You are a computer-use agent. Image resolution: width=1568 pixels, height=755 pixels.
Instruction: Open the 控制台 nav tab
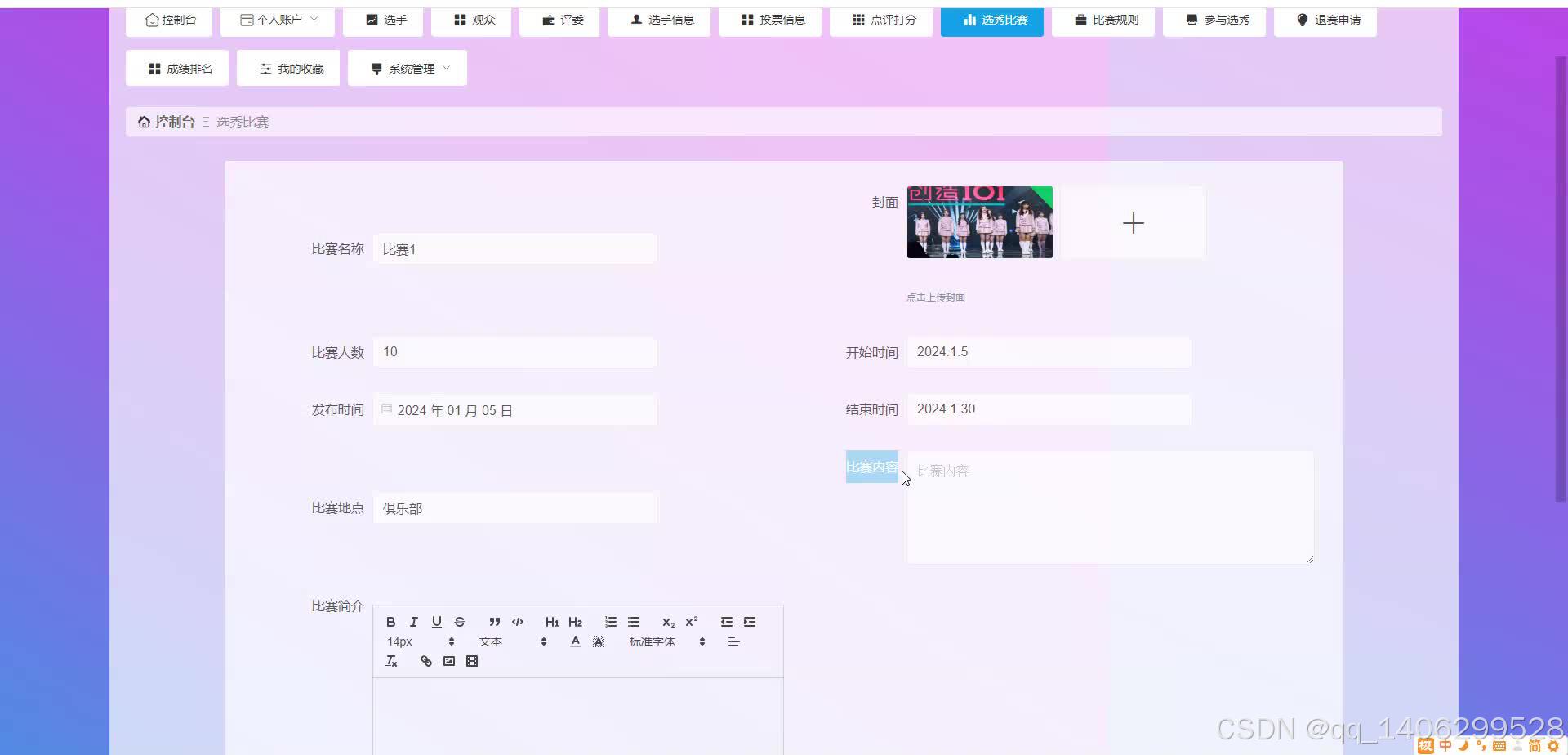(170, 20)
